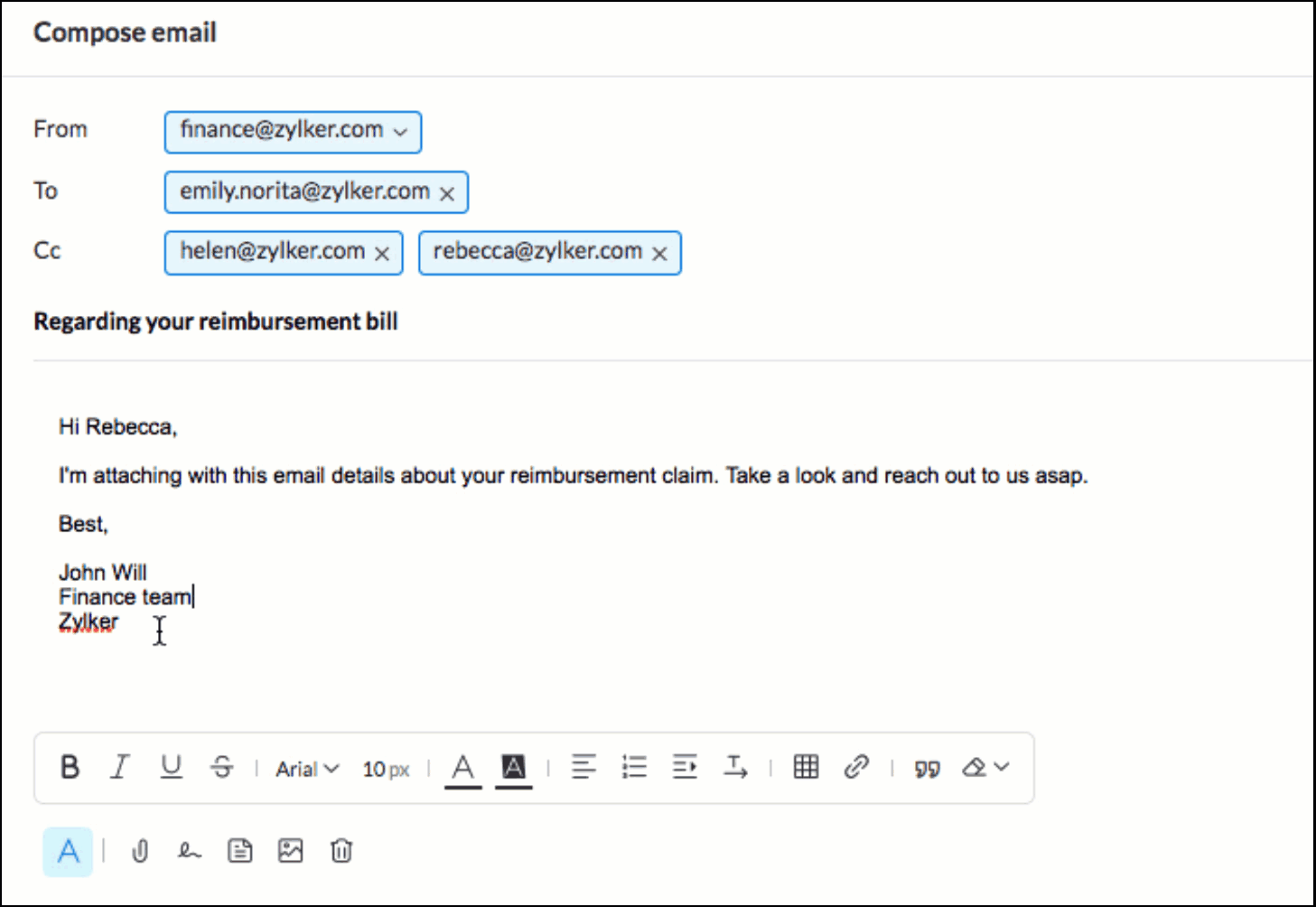Attach a file with paperclip icon
The width and height of the screenshot is (1316, 907).
pyautogui.click(x=140, y=851)
